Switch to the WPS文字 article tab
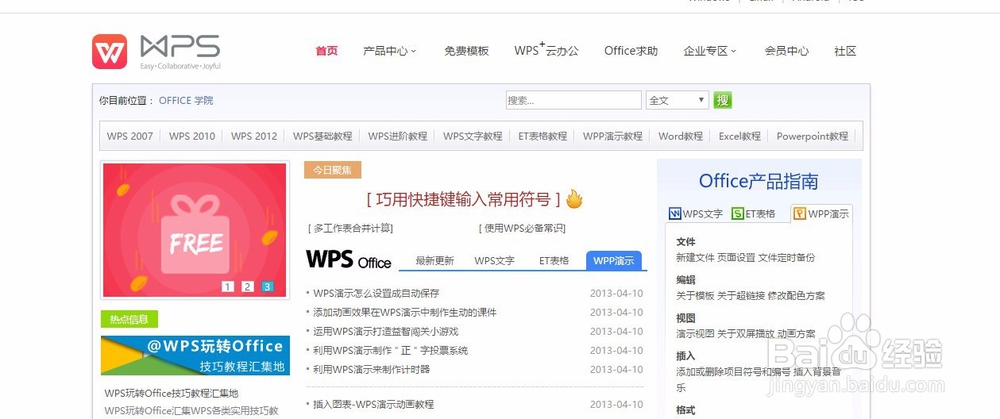Viewport: 1000px width, 419px height. pyautogui.click(x=494, y=260)
